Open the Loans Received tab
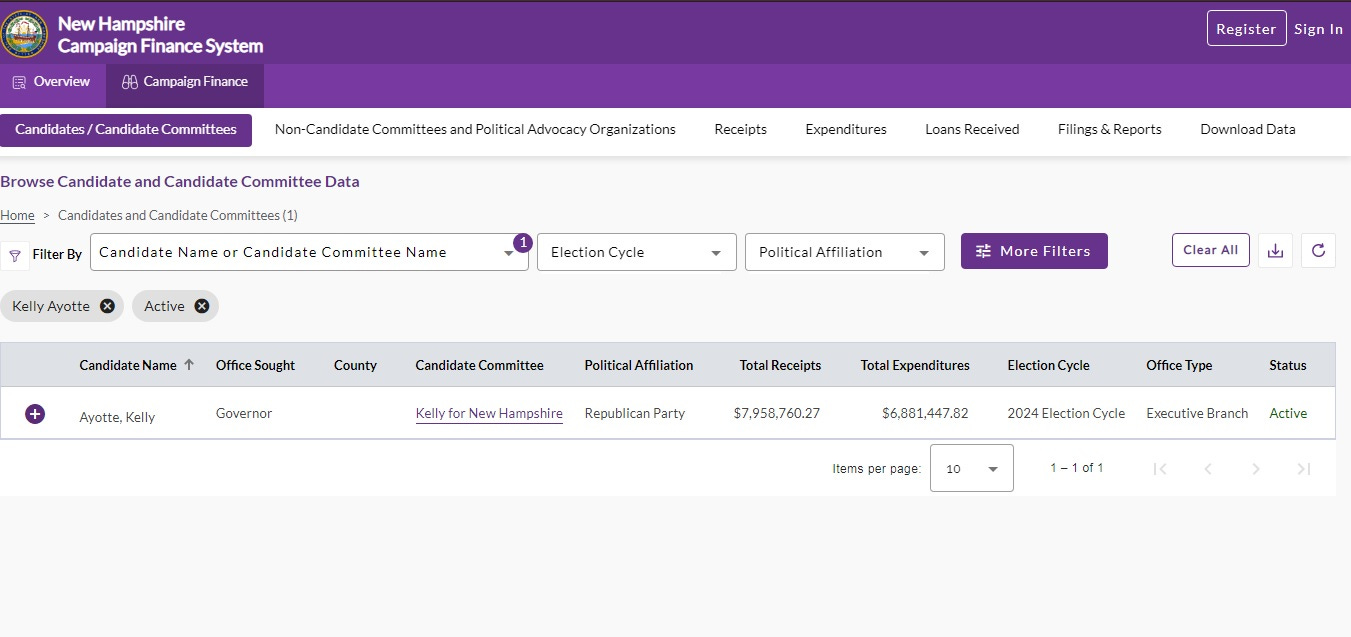1351x637 pixels. pyautogui.click(x=972, y=130)
